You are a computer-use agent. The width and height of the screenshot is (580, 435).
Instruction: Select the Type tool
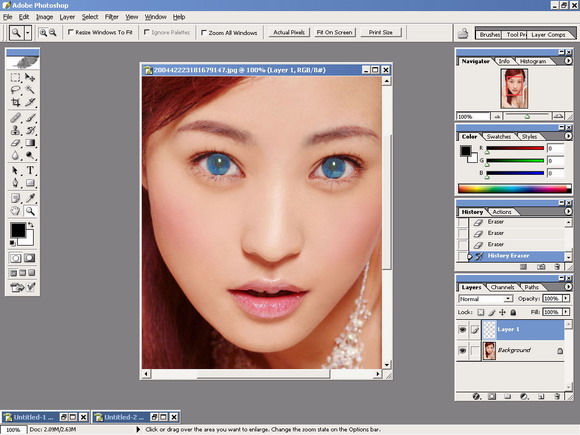point(30,170)
